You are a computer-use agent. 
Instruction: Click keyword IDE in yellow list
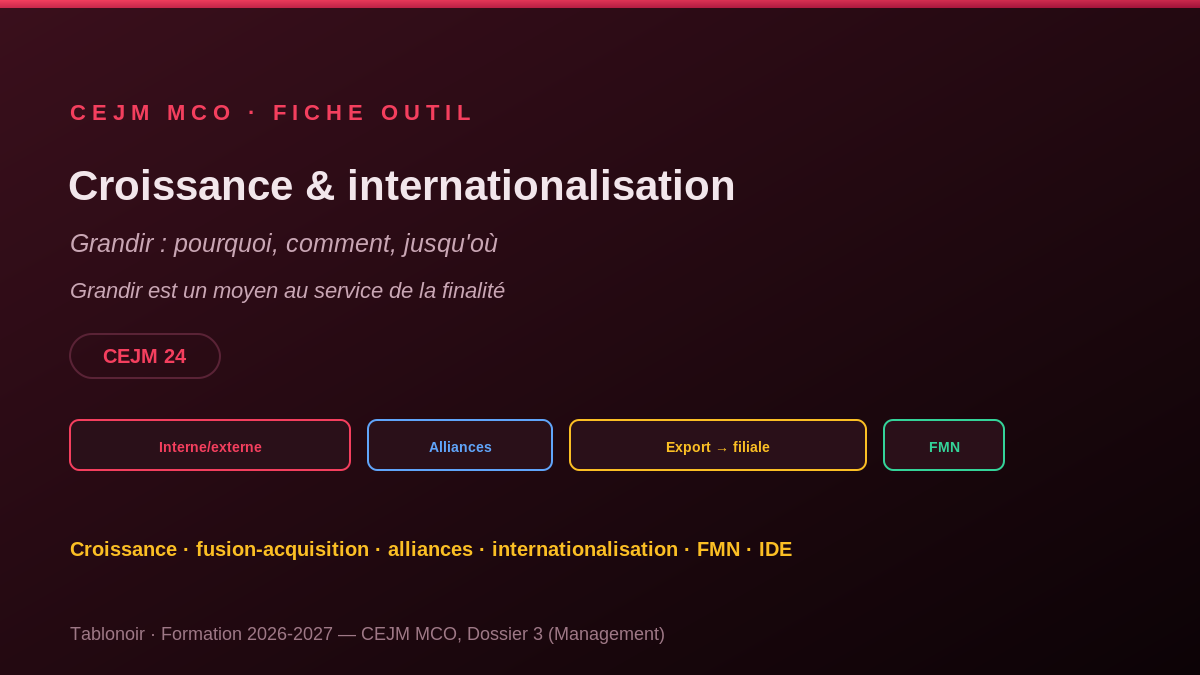(775, 549)
